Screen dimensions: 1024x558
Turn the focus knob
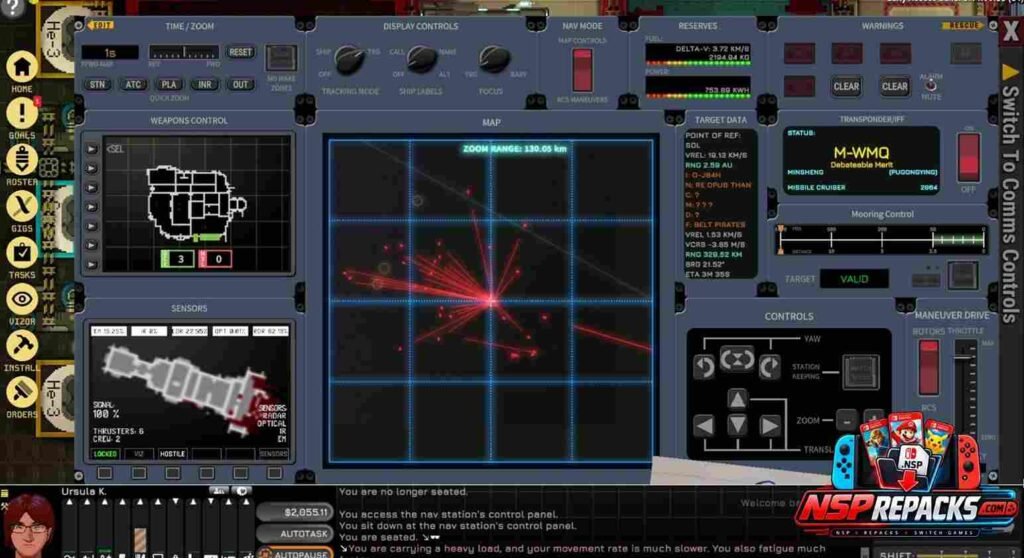tap(494, 59)
